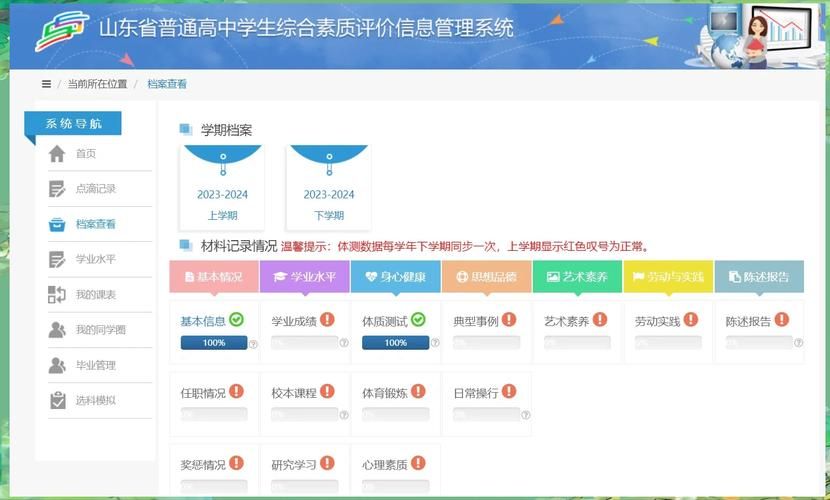This screenshot has width=830, height=500.
Task: Select the 艺术素养 green tab
Action: click(x=577, y=277)
